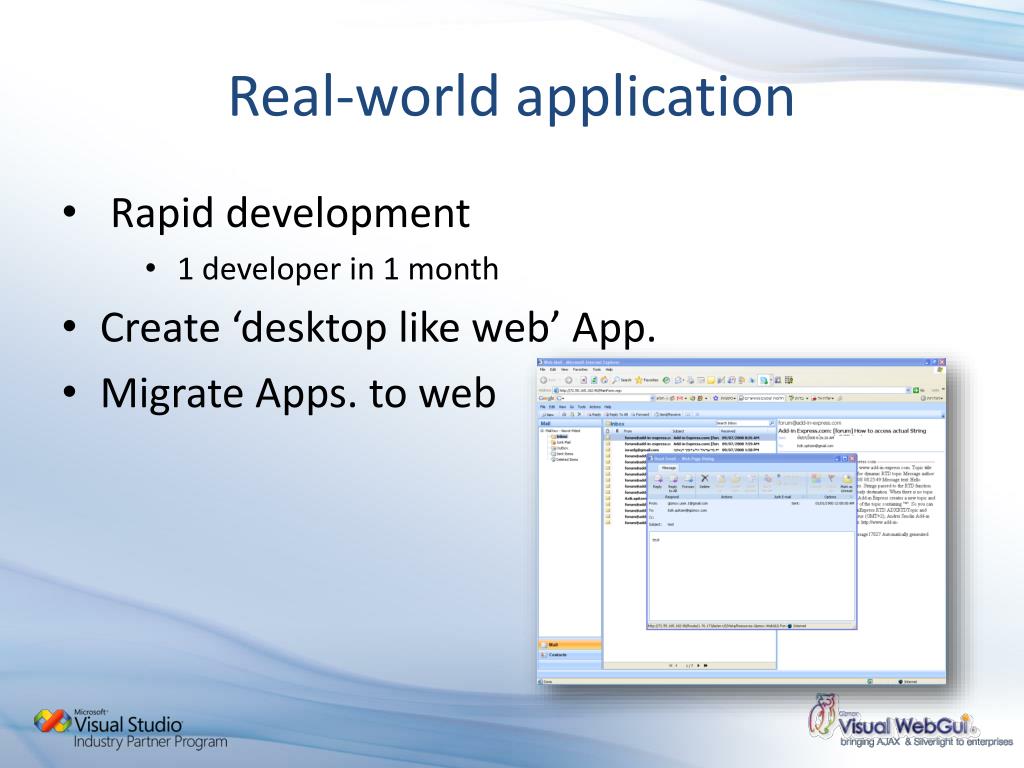Screen dimensions: 1024x768
Task: Click the embedded web mail screenshot thumbnail
Action: (x=741, y=521)
